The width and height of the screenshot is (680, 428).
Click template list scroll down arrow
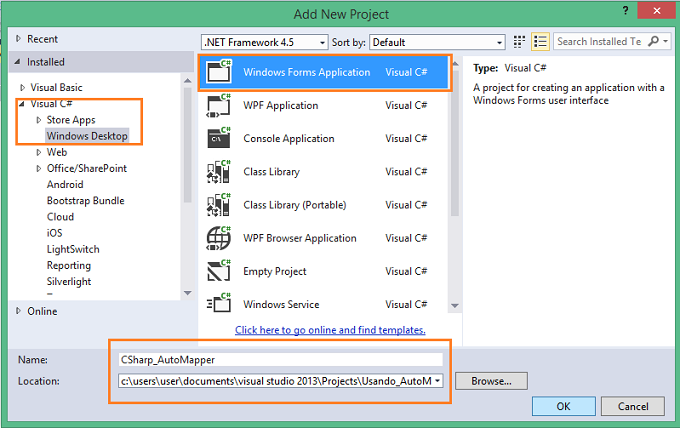click(x=454, y=306)
